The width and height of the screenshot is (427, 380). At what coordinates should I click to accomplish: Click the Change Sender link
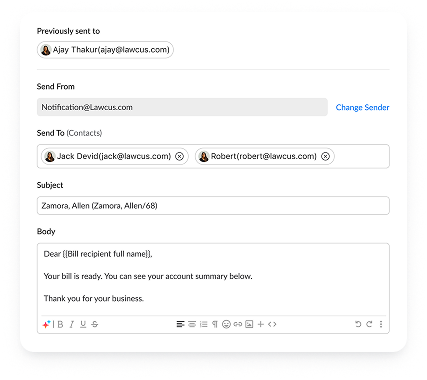coord(362,107)
